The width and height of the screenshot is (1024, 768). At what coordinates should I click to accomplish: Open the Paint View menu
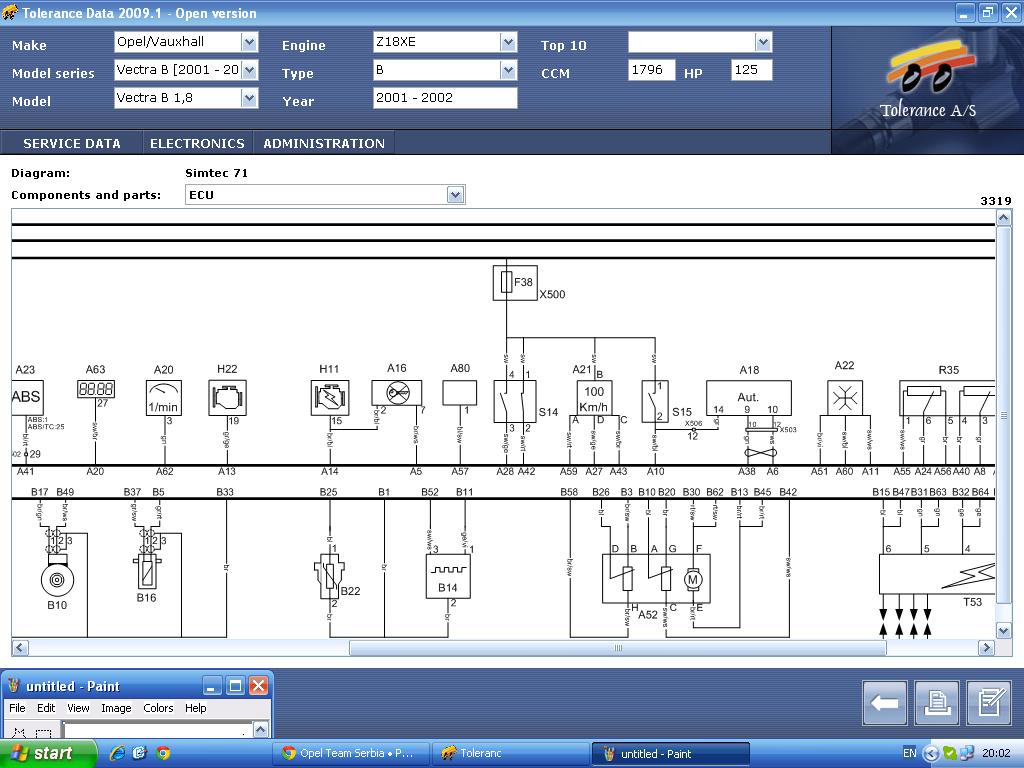[78, 708]
